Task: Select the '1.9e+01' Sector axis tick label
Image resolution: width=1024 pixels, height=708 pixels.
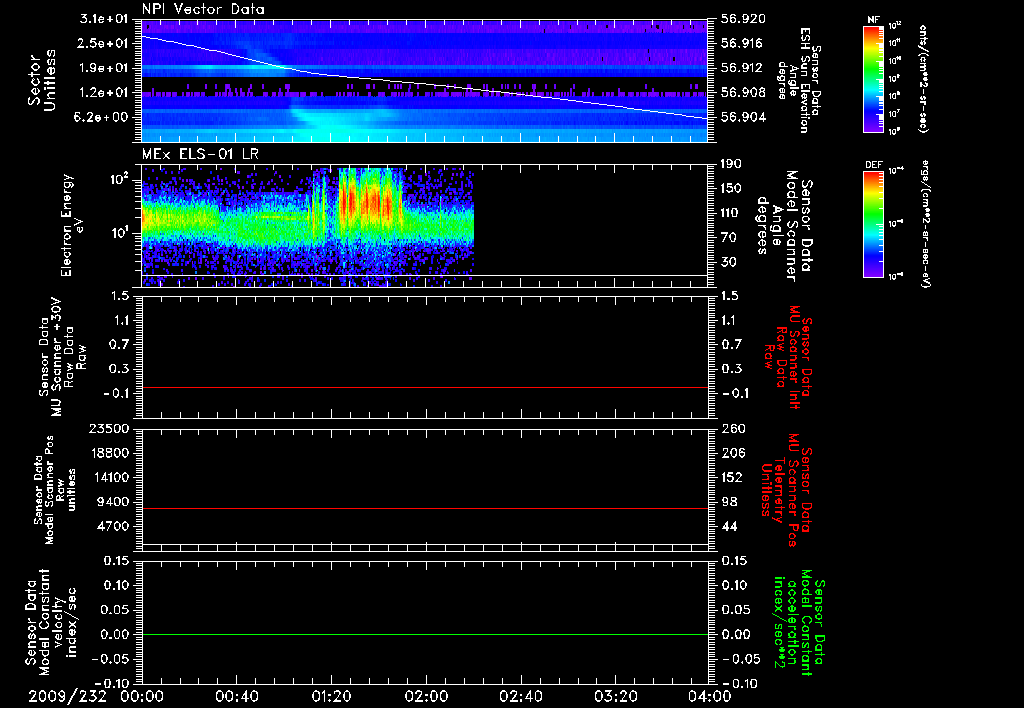Action: 104,68
